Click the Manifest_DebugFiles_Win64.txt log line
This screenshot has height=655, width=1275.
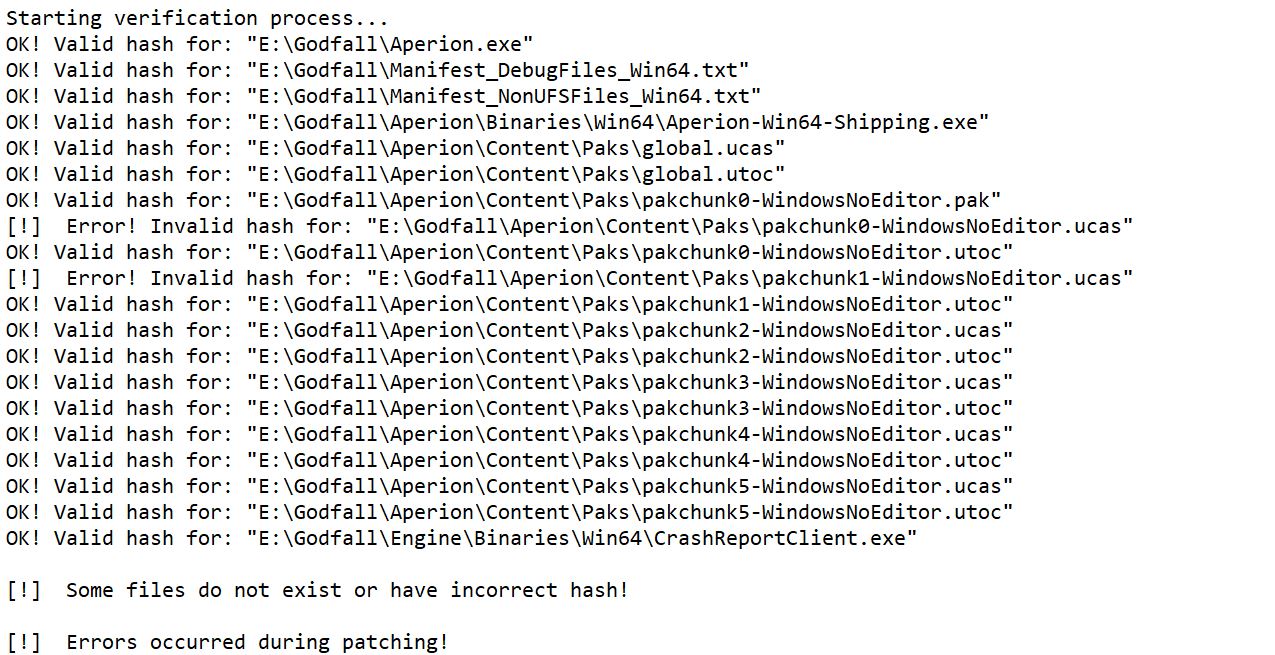click(378, 70)
